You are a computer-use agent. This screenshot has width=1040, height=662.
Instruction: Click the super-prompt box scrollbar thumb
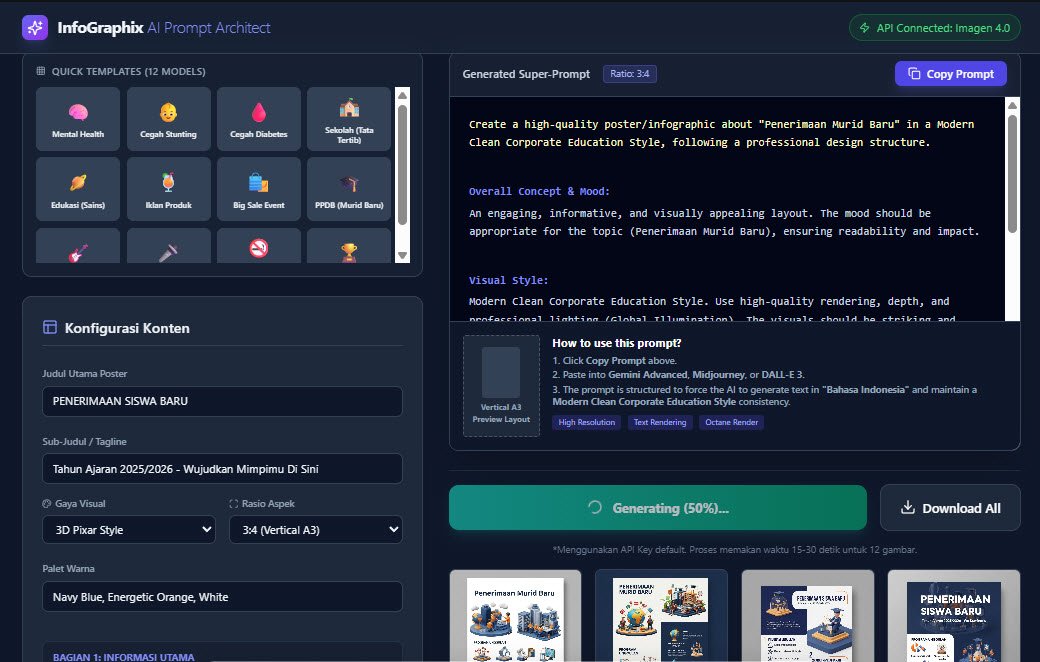point(1012,174)
